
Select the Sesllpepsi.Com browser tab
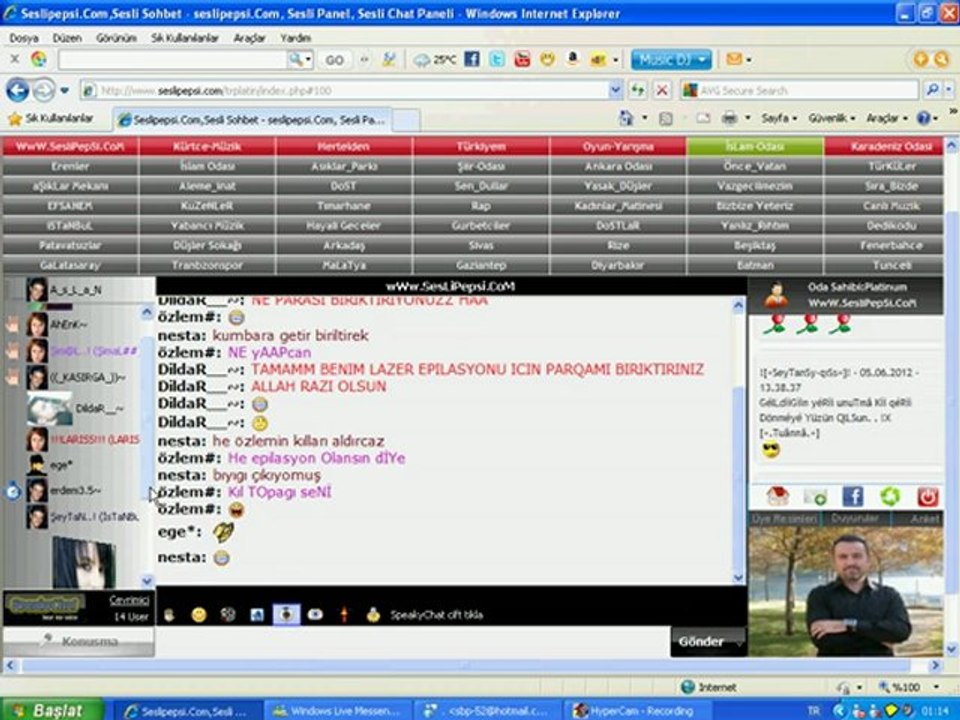(252, 120)
